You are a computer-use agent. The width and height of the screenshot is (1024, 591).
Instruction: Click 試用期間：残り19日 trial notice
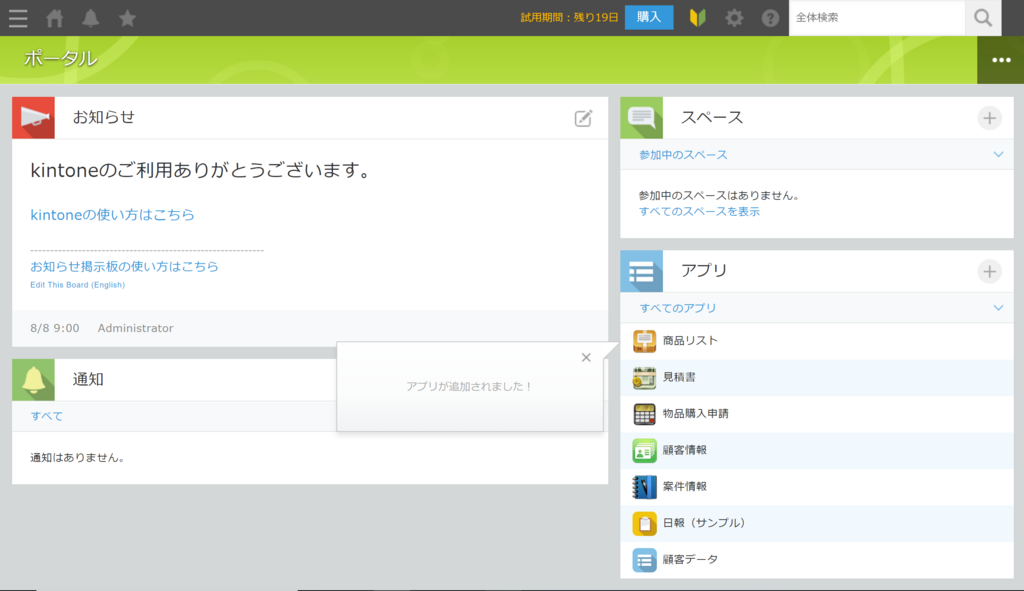tap(569, 18)
